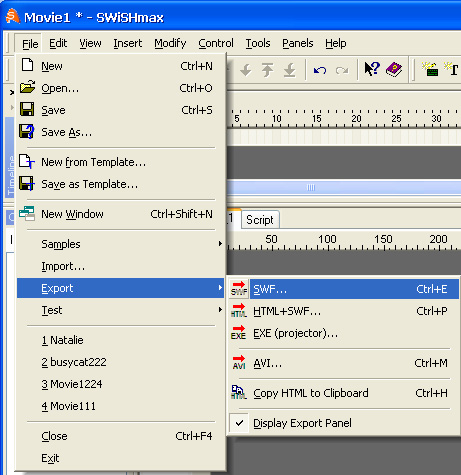This screenshot has height=475, width=461.
Task: Open recent file 3 Movie1224
Action: coord(120,384)
